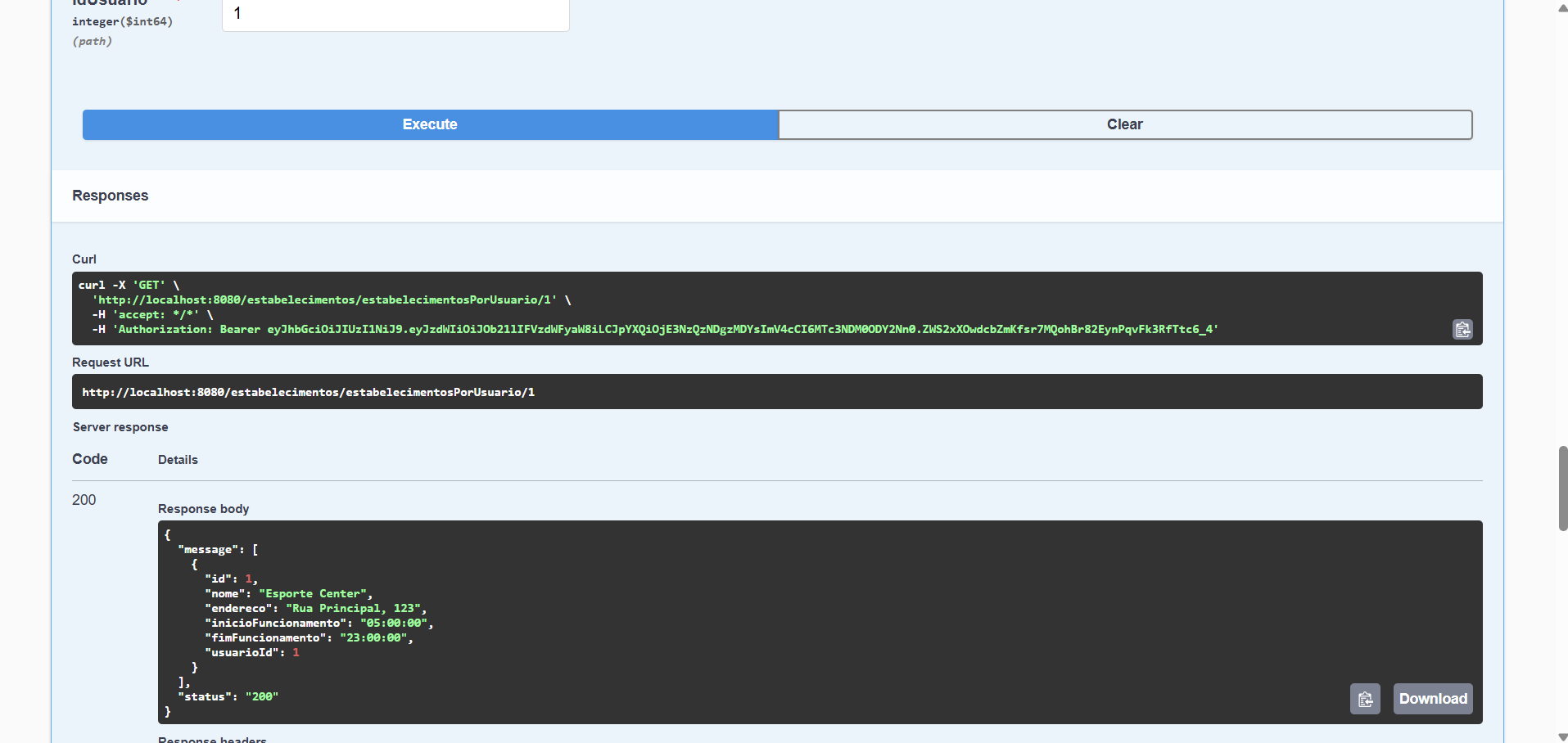Viewport: 1568px width, 743px height.
Task: Click the Responses section header
Action: pos(110,196)
